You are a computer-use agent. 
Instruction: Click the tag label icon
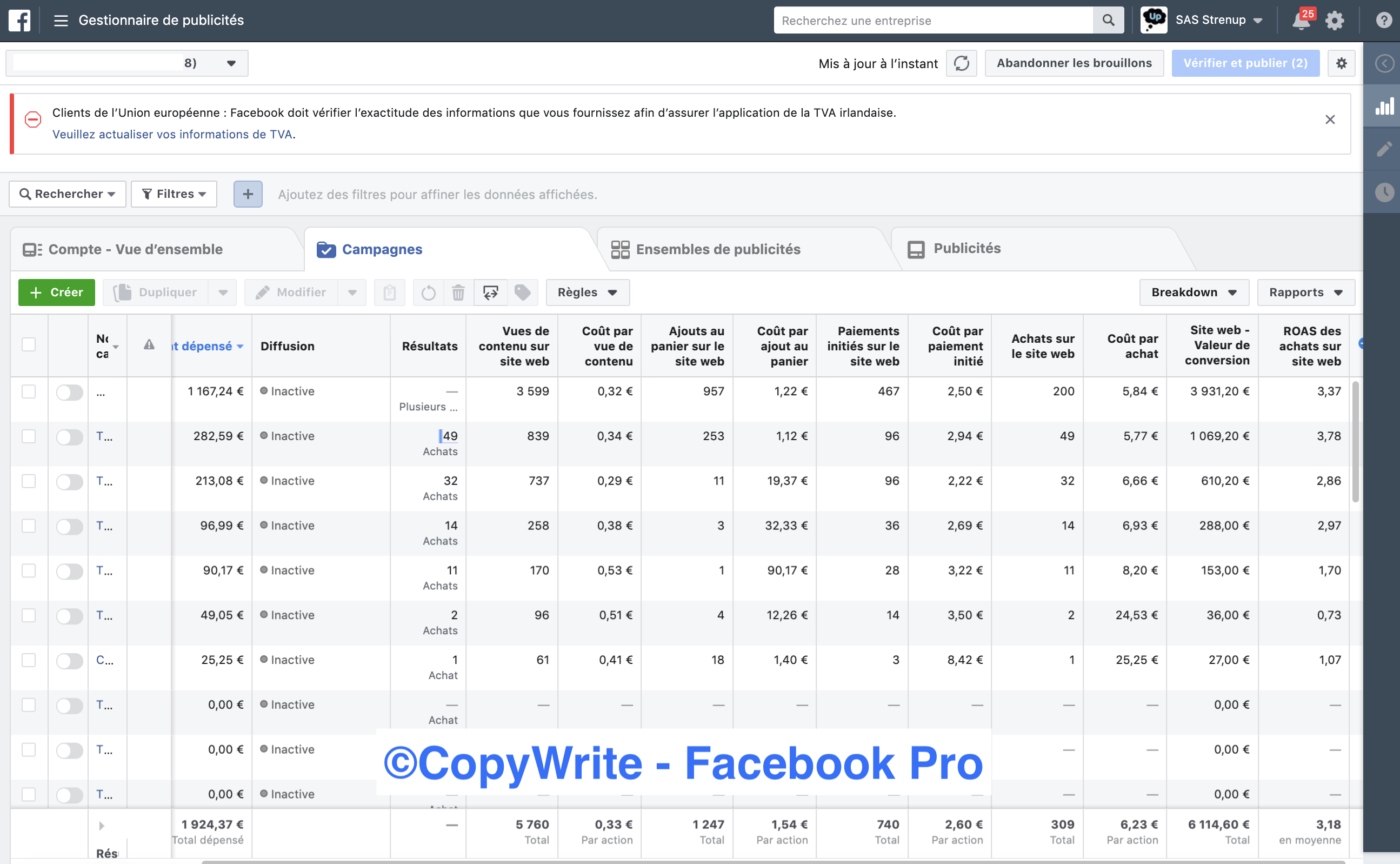[522, 293]
